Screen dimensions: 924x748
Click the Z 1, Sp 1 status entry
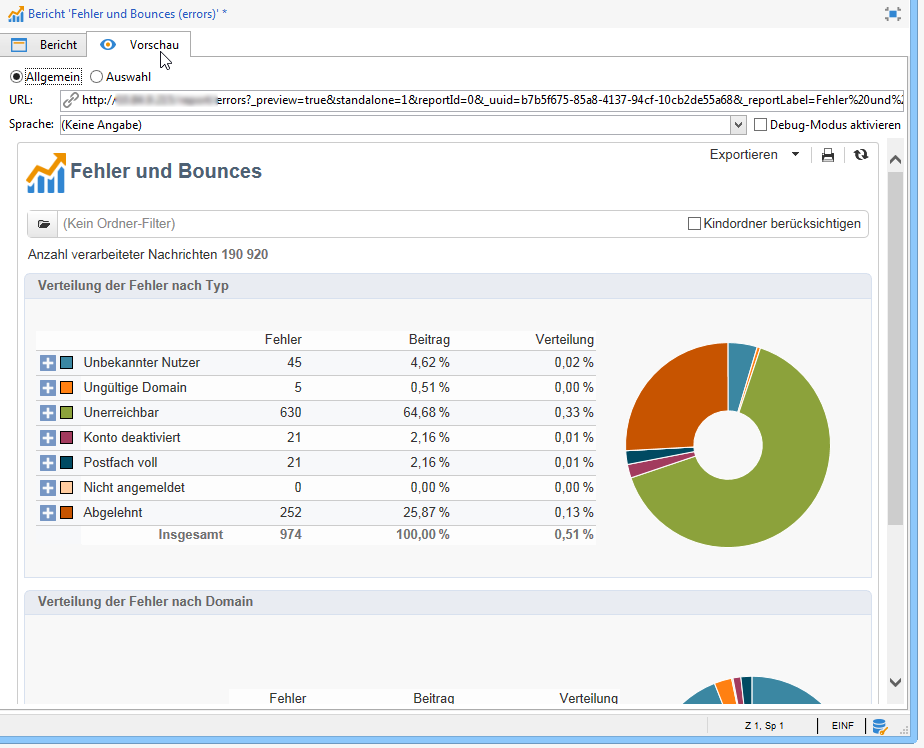click(x=764, y=726)
